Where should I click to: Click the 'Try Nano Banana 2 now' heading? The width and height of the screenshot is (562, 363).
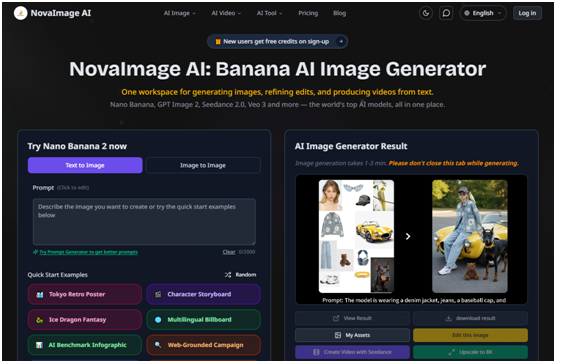click(x=77, y=146)
